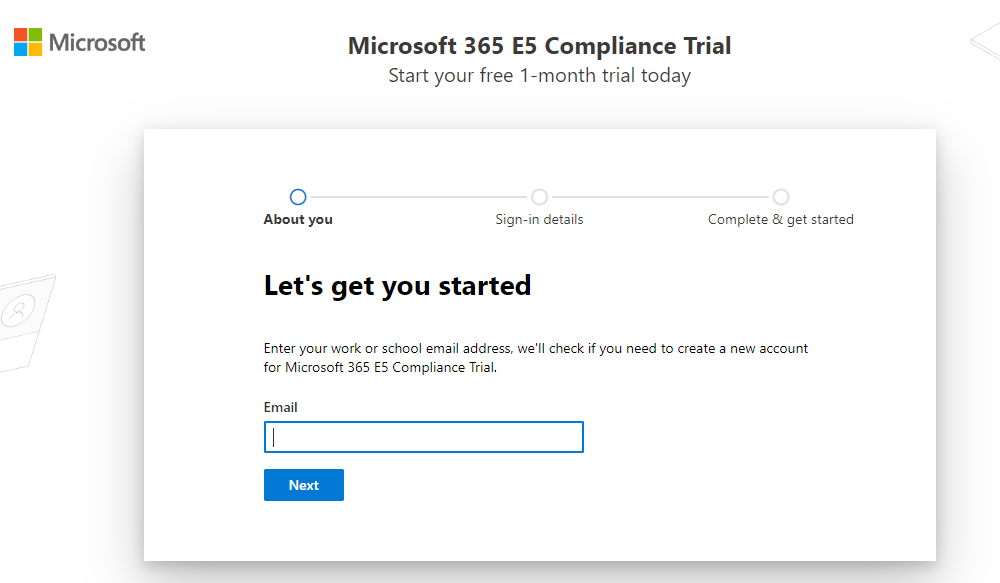1000x583 pixels.
Task: Open the 'Sign-in details' step label
Action: click(x=539, y=219)
